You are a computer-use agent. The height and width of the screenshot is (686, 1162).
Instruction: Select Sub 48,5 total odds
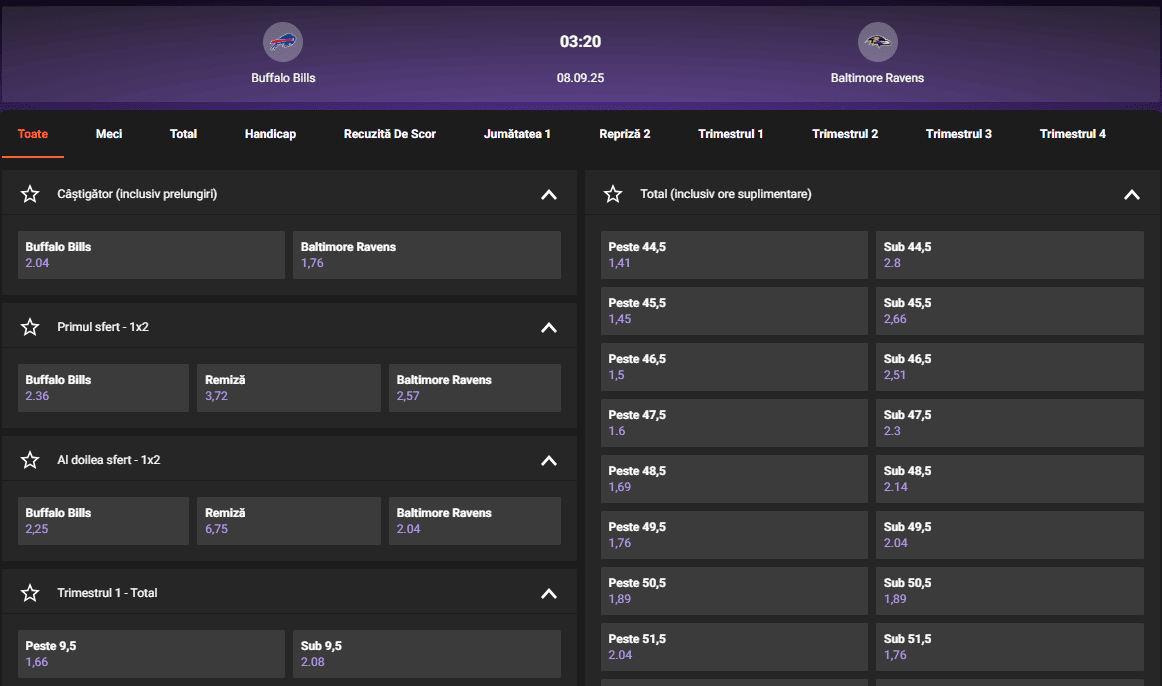[1010, 479]
